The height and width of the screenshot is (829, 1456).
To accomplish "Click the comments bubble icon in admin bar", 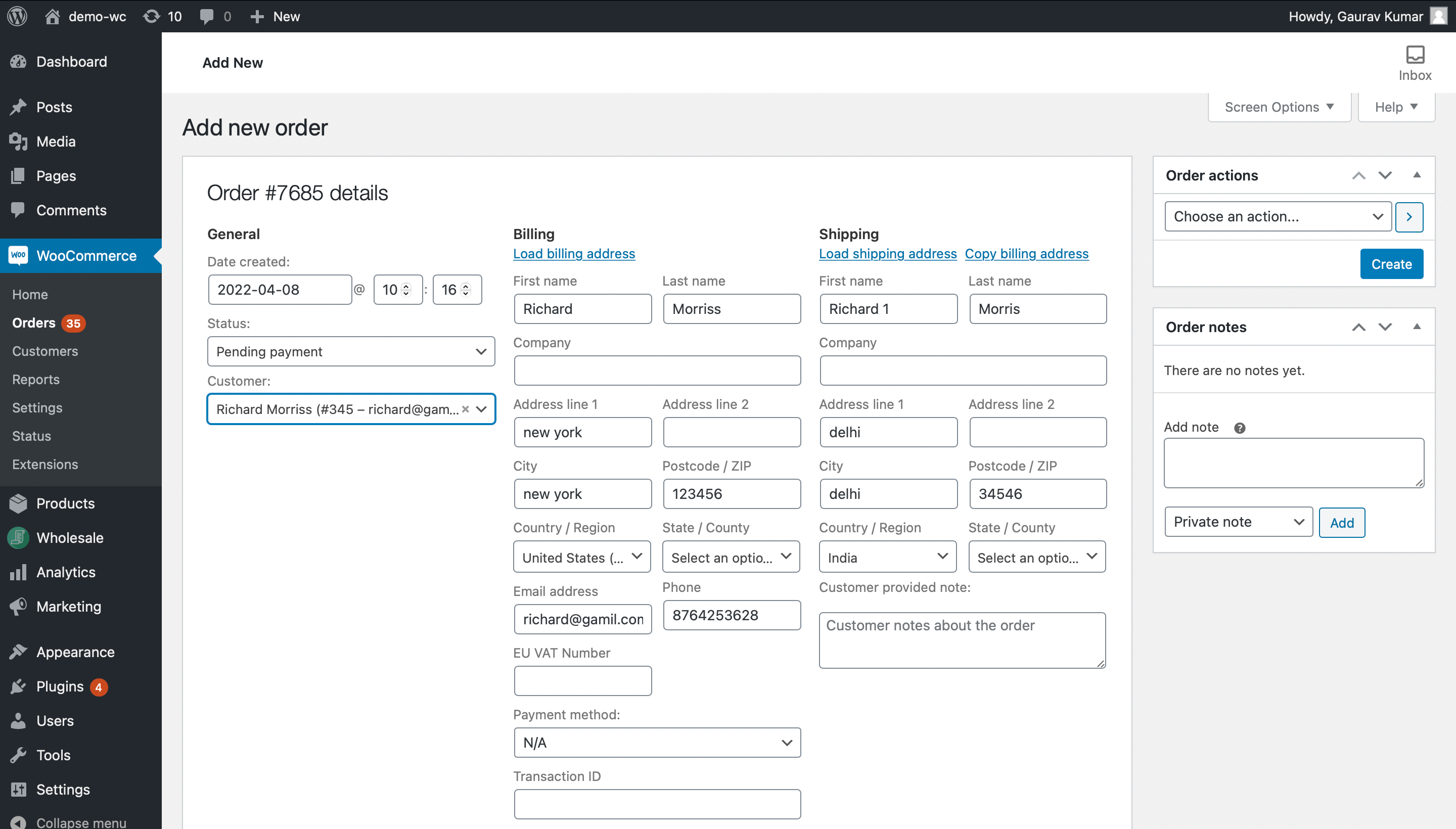I will 206,16.
